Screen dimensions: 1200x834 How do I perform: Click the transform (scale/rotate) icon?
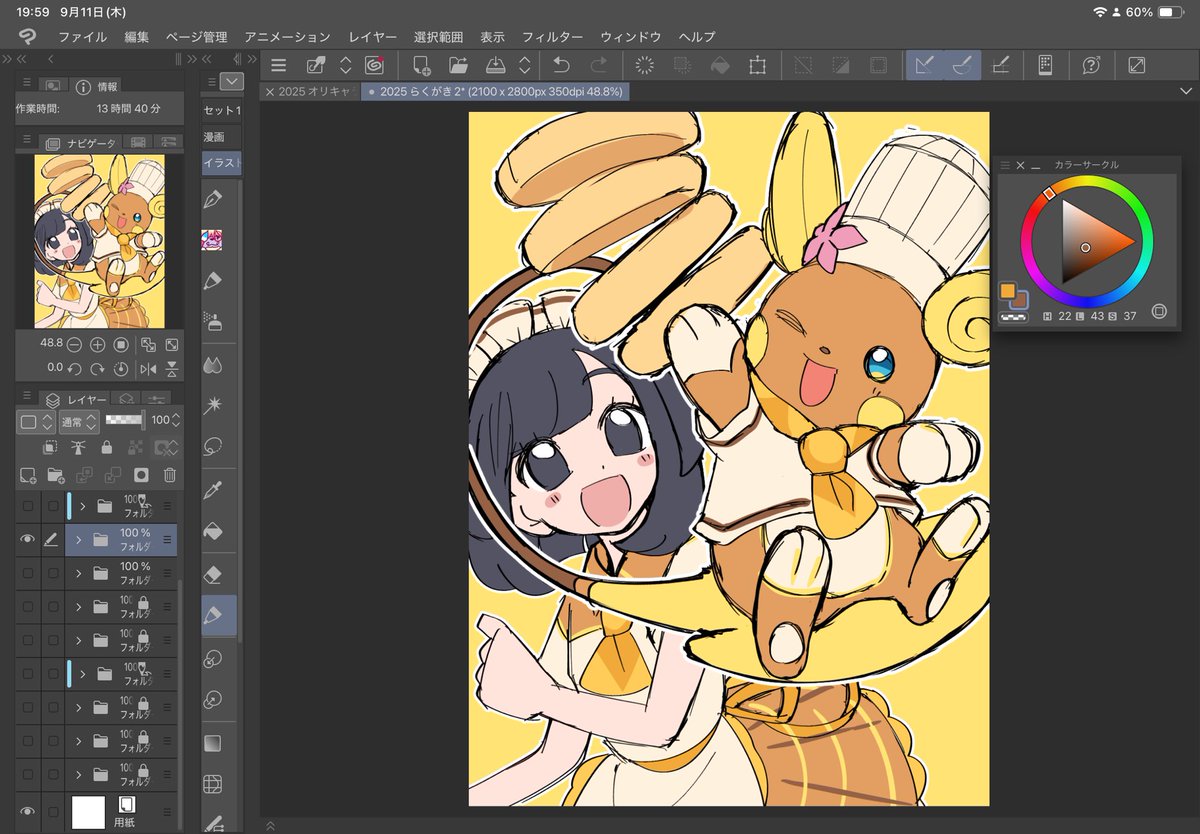click(757, 66)
